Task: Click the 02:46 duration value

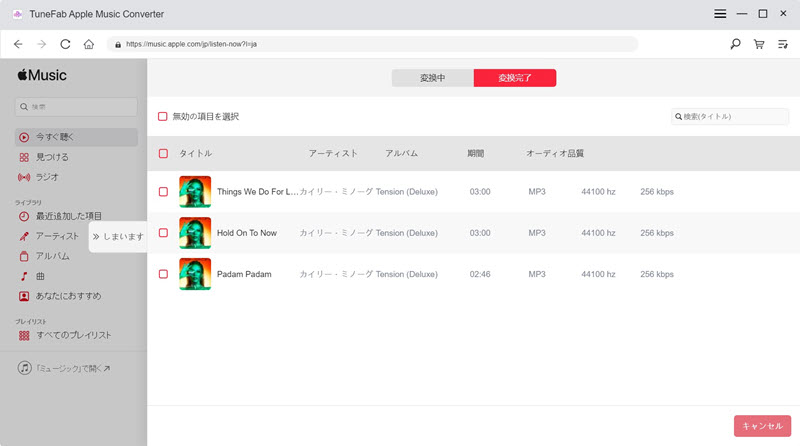Action: click(480, 274)
